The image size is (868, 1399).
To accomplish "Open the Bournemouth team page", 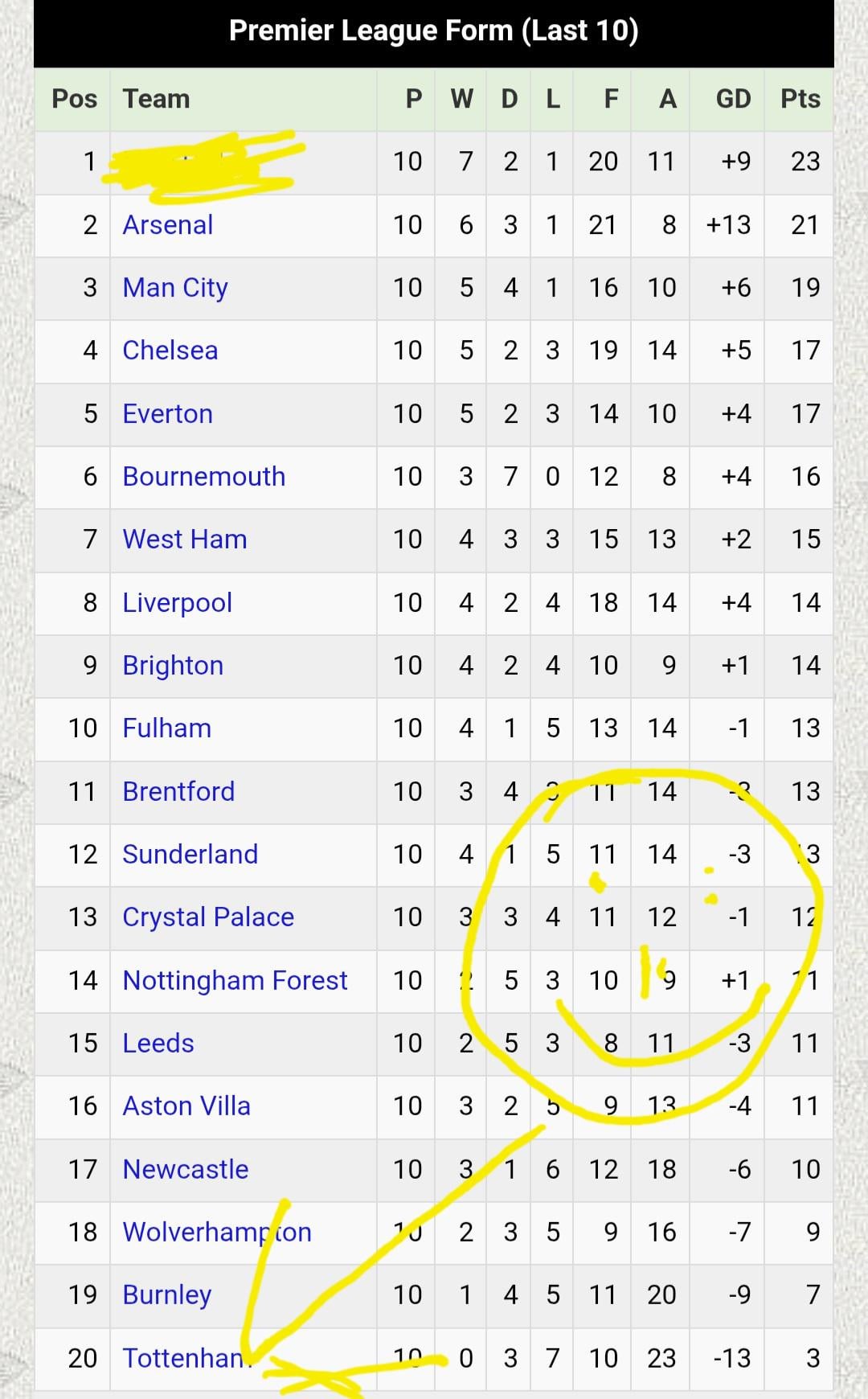I will tap(204, 477).
